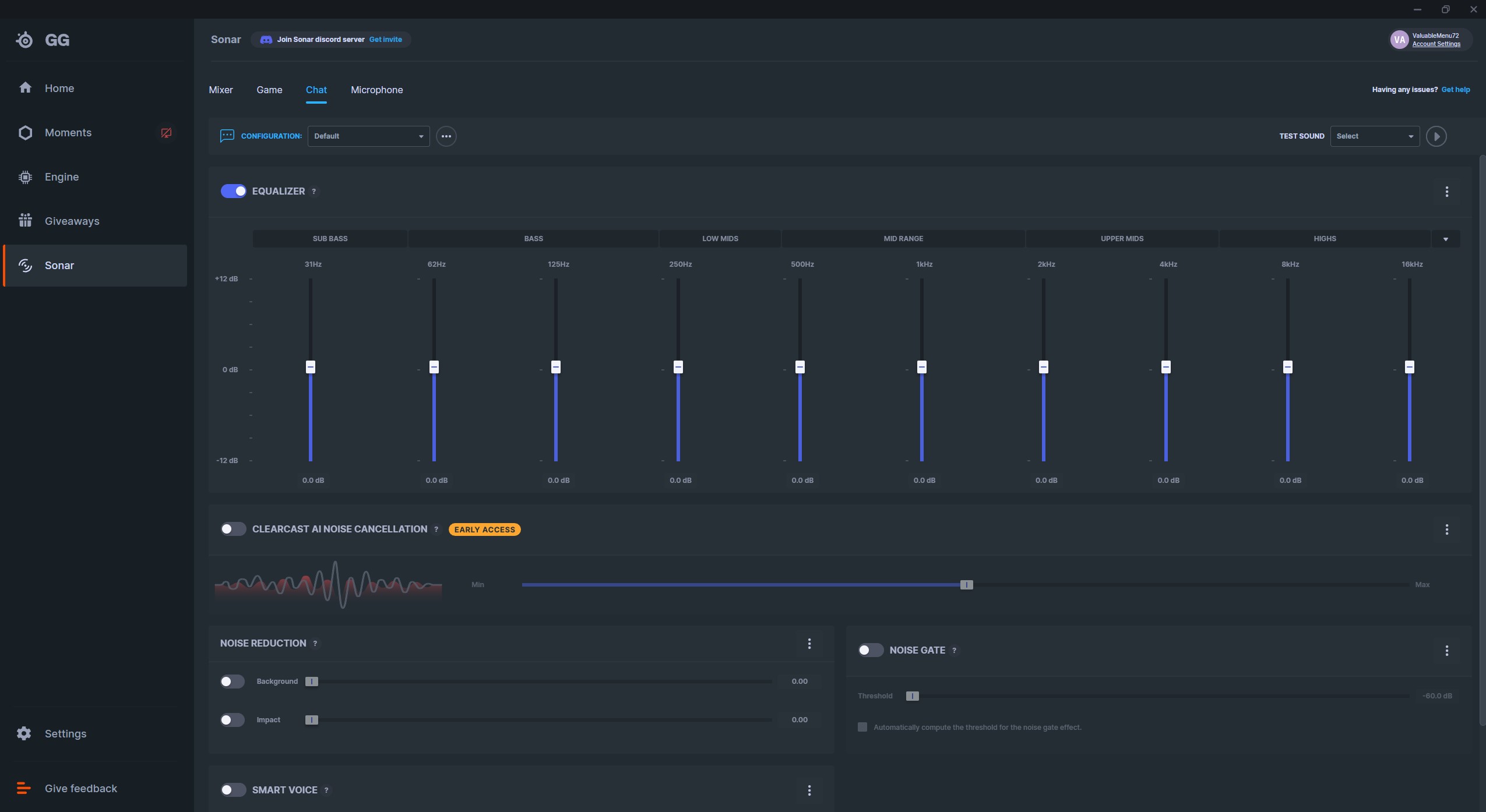Open the Test Sound Select dropdown
This screenshot has width=1486, height=812.
tap(1375, 136)
